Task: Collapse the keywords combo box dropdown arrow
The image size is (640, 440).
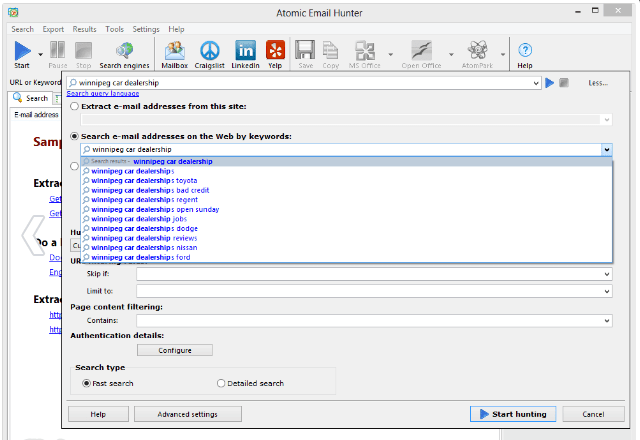Action: (x=607, y=149)
